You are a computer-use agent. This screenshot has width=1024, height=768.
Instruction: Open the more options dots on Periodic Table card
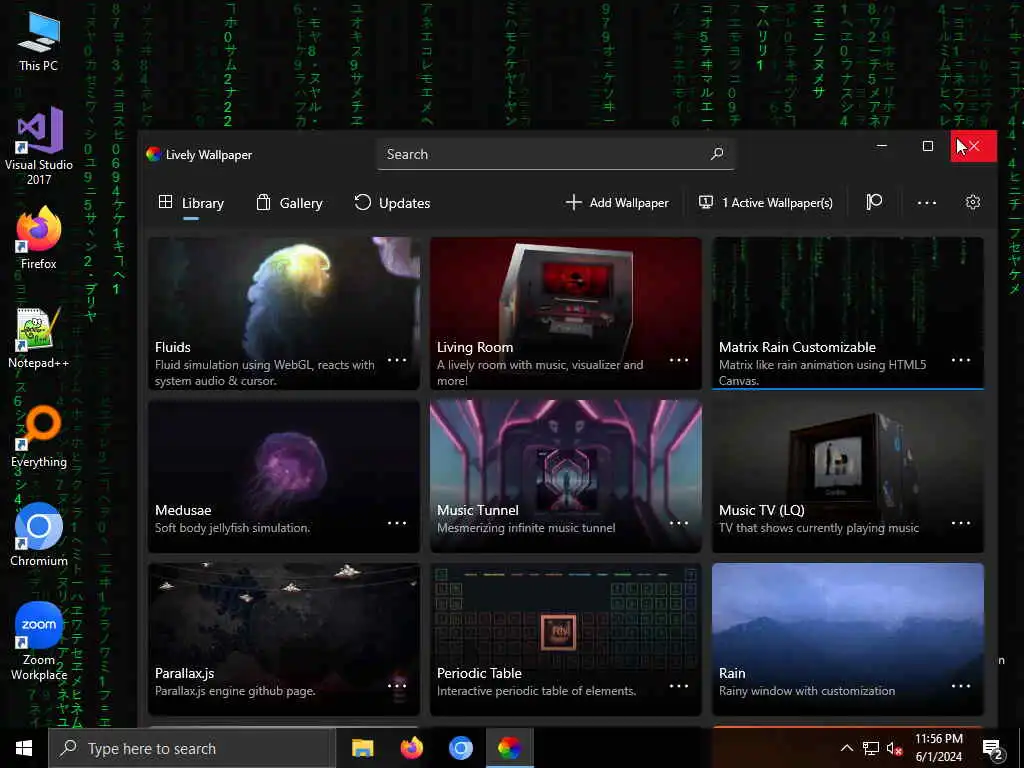[x=679, y=686]
